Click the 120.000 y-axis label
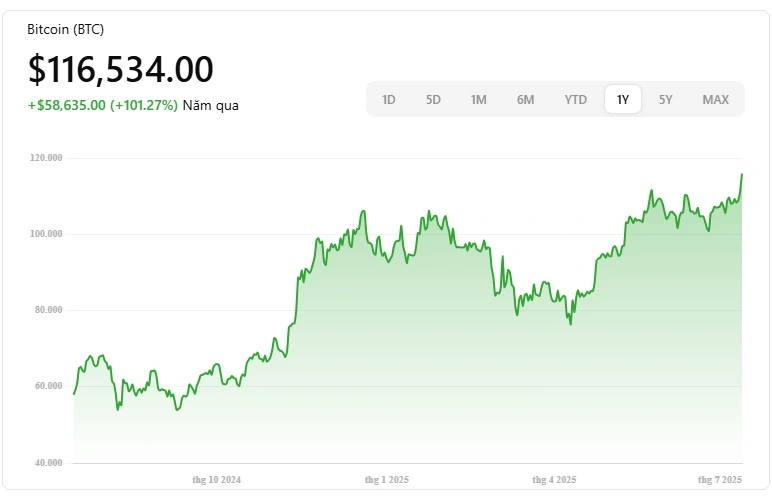Viewport: 772px width, 496px height. [47, 158]
